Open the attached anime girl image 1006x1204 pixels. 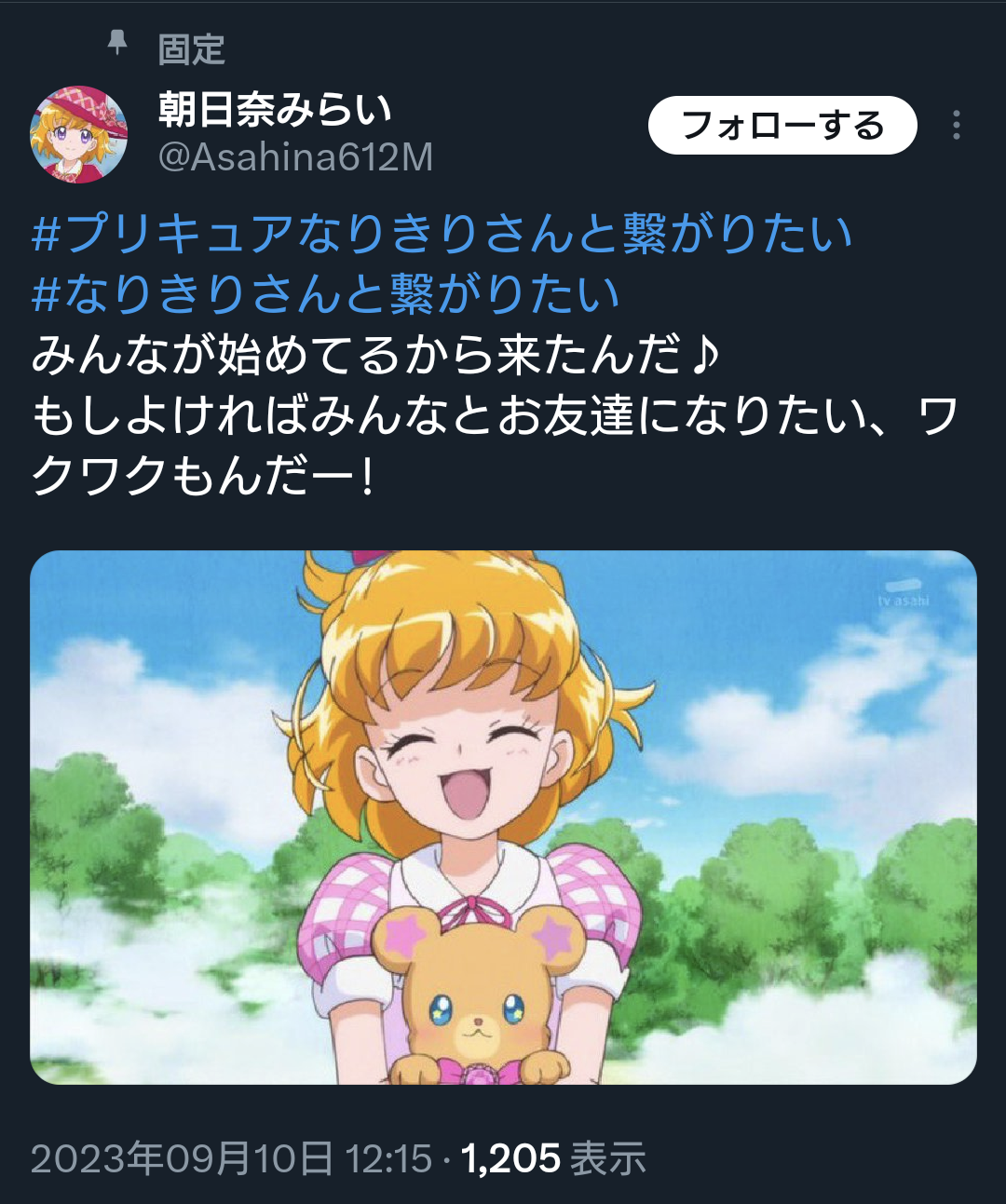503,818
